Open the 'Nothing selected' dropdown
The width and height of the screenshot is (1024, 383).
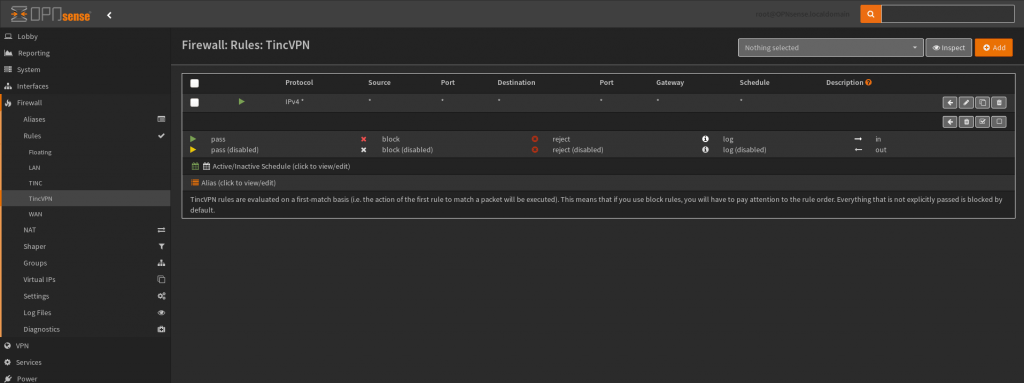click(x=831, y=48)
